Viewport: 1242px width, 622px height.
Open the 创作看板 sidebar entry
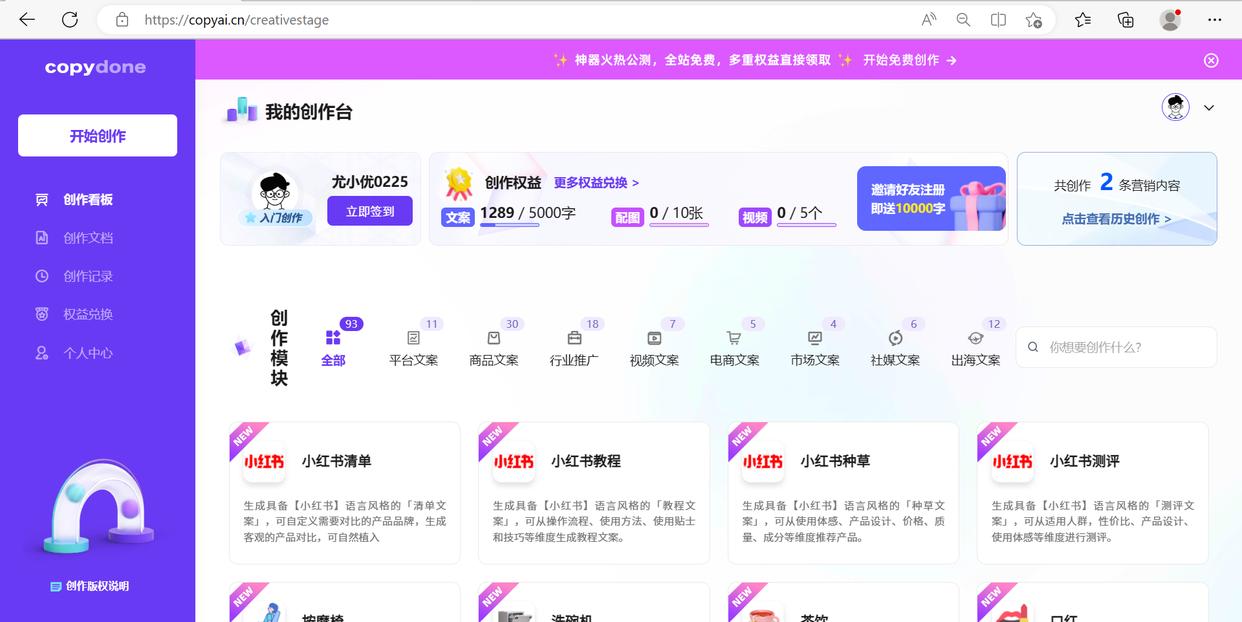[40, 199]
